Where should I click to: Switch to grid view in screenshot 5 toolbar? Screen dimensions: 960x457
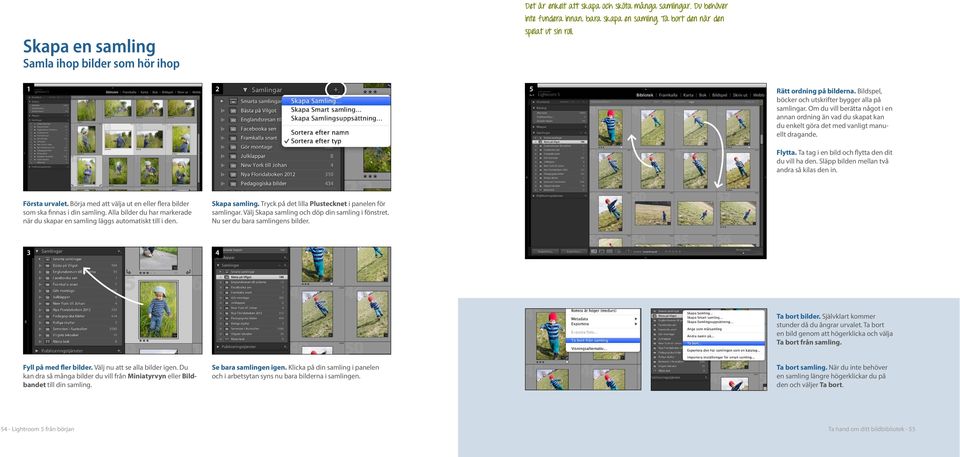pyautogui.click(x=594, y=251)
